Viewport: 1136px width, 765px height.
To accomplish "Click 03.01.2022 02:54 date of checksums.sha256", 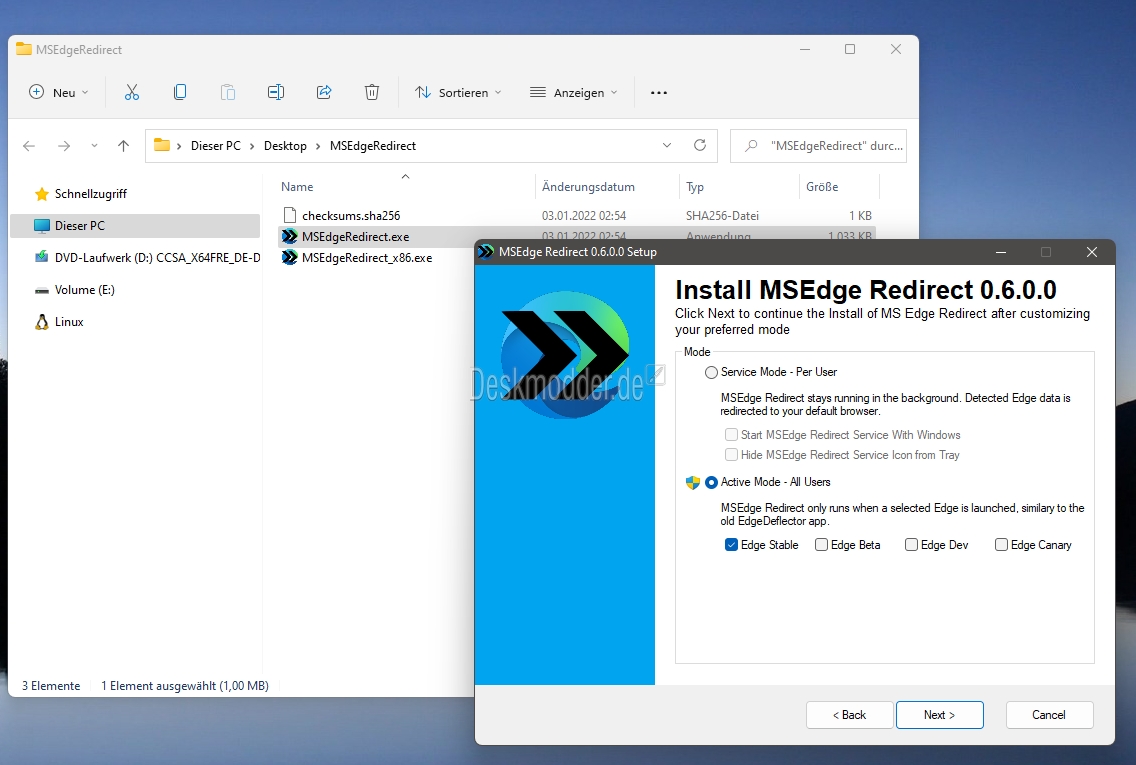I will [584, 215].
